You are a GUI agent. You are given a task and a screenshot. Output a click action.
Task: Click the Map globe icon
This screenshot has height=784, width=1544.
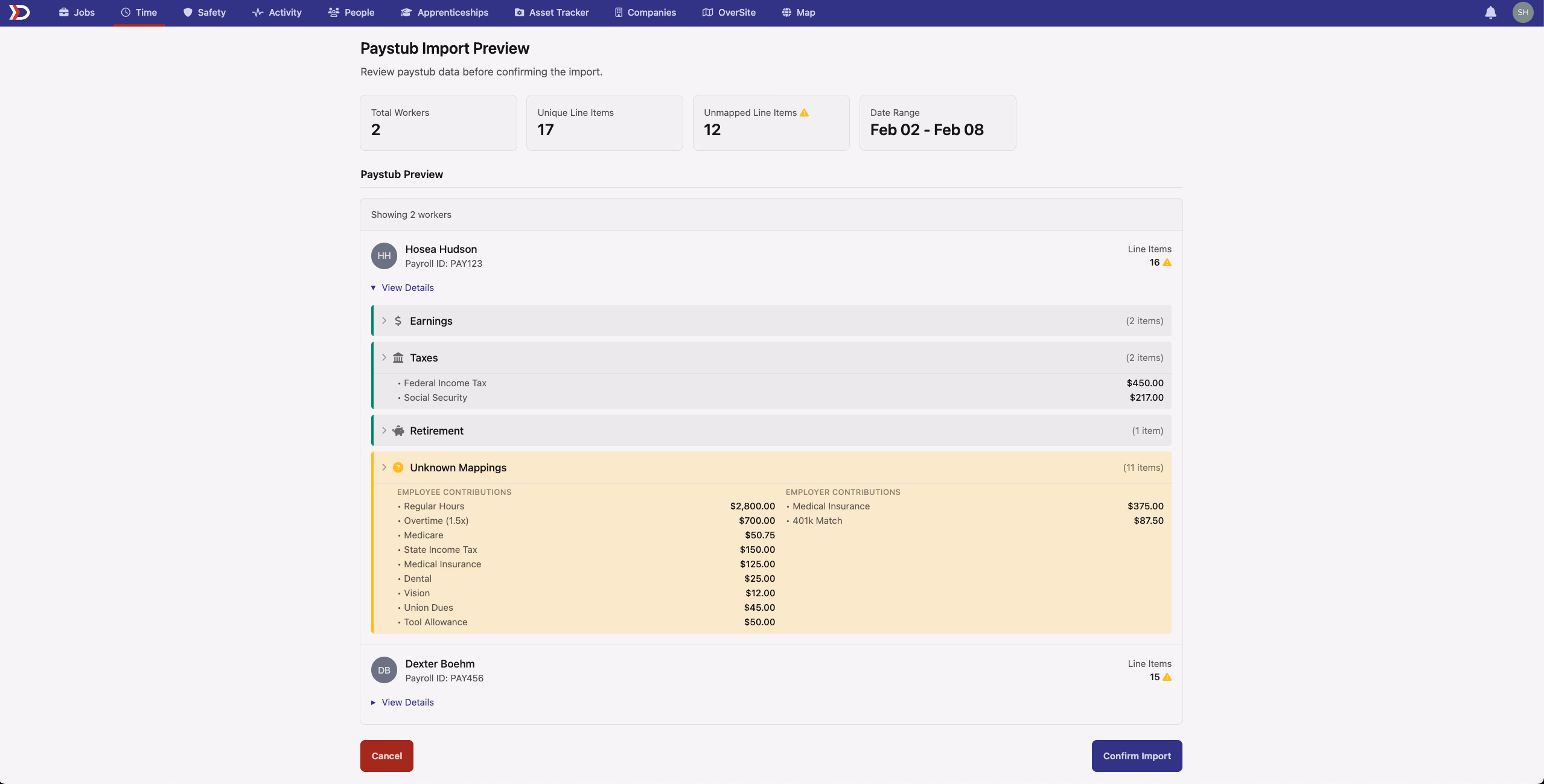pyautogui.click(x=786, y=12)
